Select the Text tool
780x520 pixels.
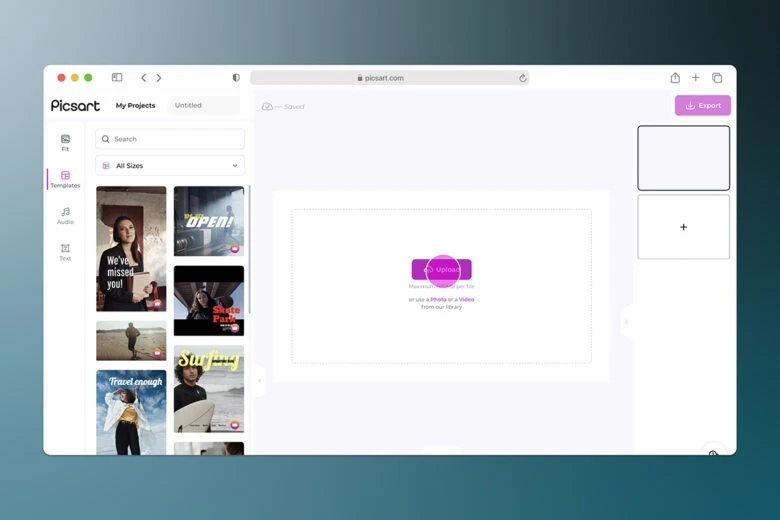point(65,252)
